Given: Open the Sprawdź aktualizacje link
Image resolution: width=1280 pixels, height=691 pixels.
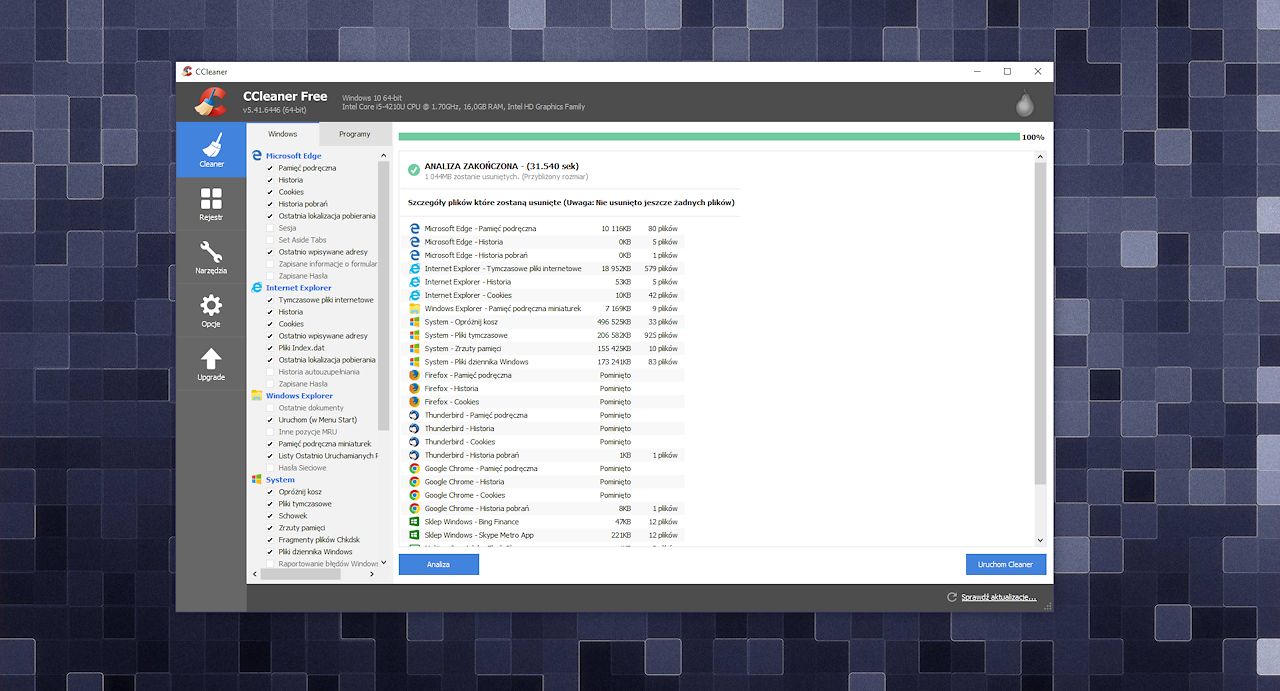Looking at the screenshot, I should click(999, 597).
